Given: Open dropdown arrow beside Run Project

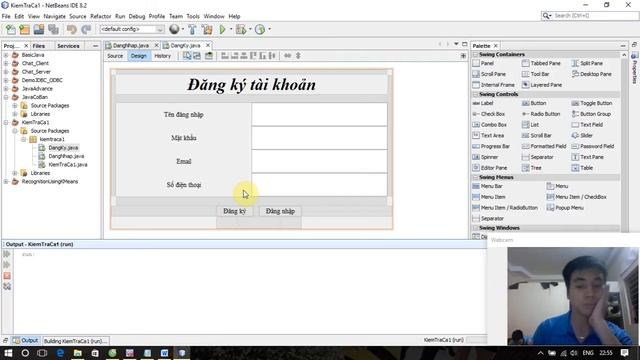Looking at the screenshot, I should coord(231,29).
